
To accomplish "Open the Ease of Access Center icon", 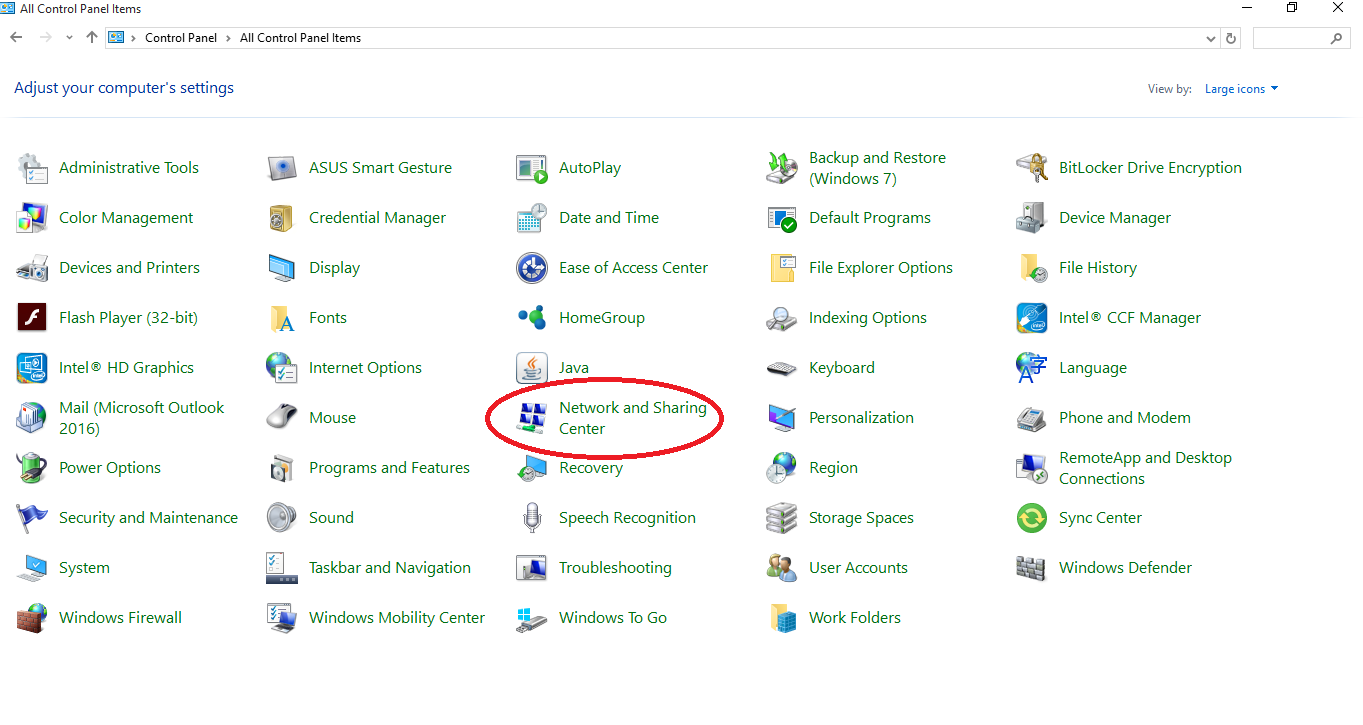I will (532, 268).
